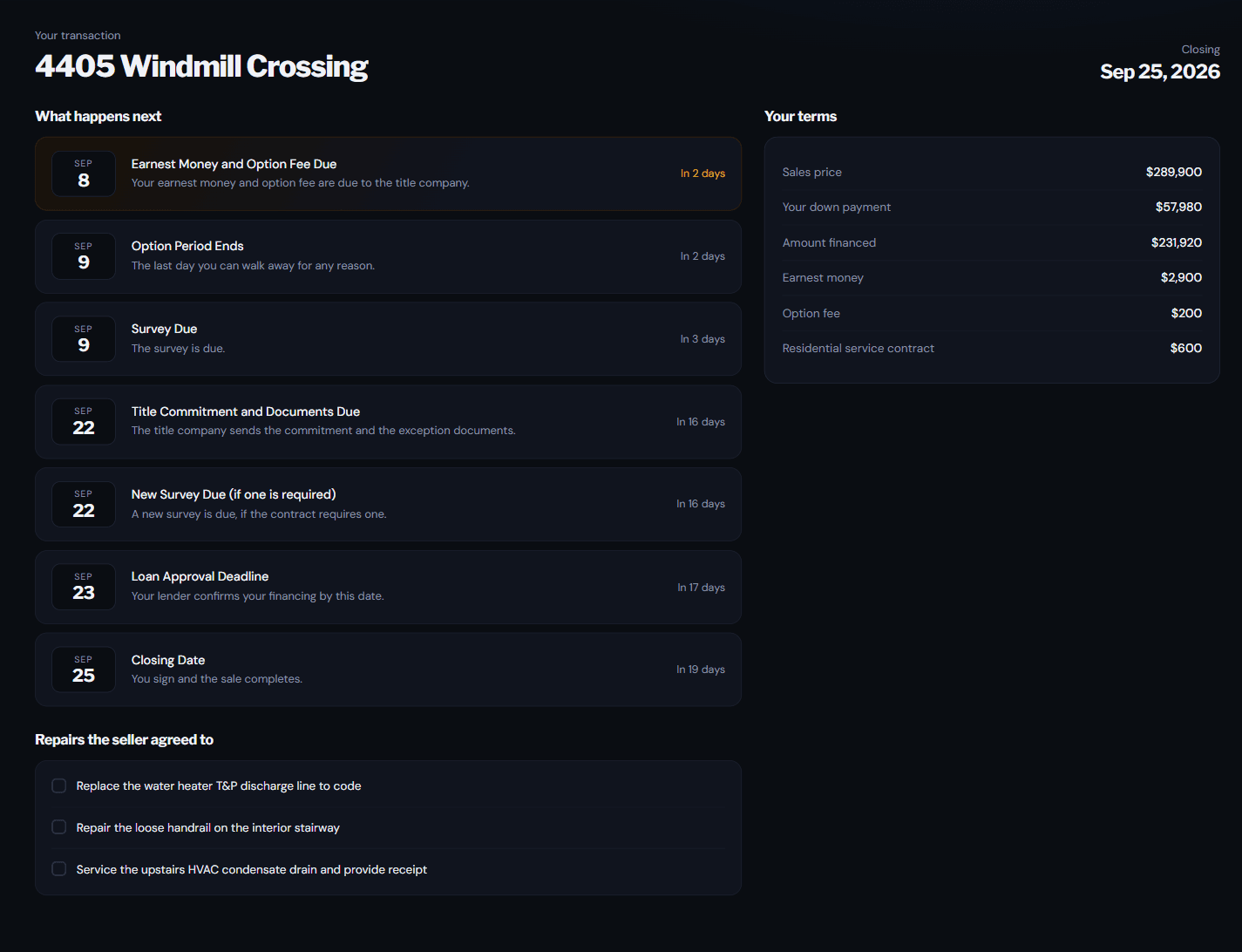This screenshot has height=952, width=1242.
Task: Select the "Title Commitment and Documents Due" title
Action: [x=246, y=411]
